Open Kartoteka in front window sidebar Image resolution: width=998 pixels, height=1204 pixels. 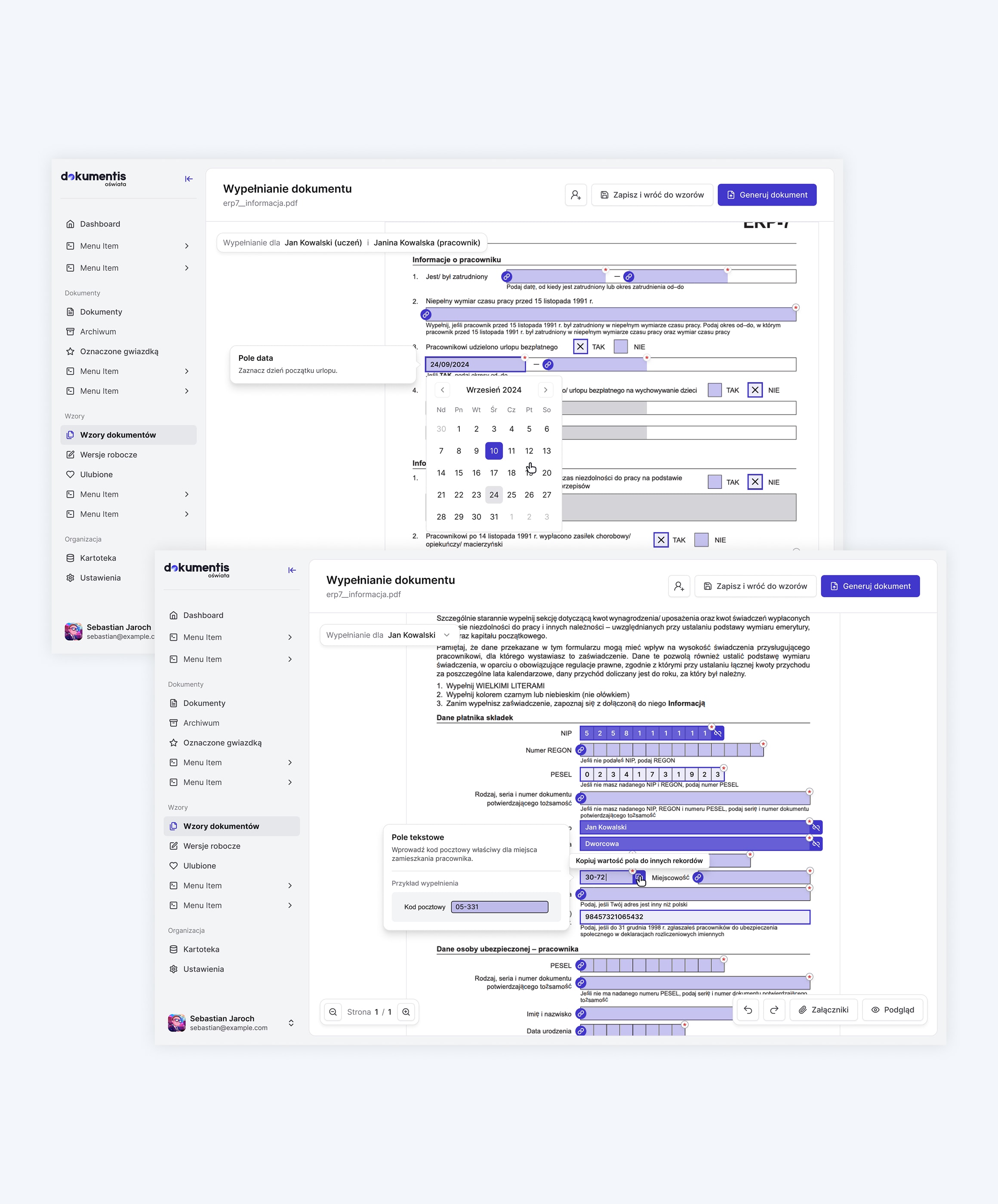click(232, 949)
